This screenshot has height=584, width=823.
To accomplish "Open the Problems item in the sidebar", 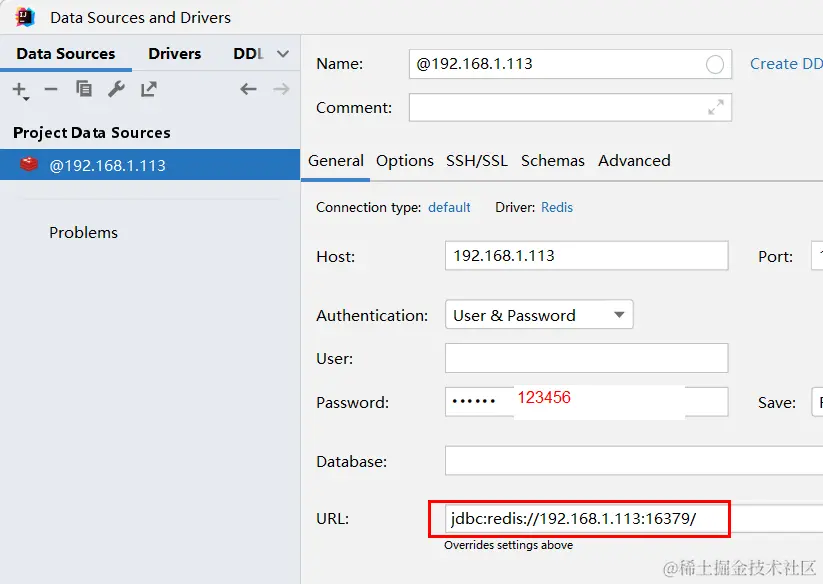I will pyautogui.click(x=83, y=232).
